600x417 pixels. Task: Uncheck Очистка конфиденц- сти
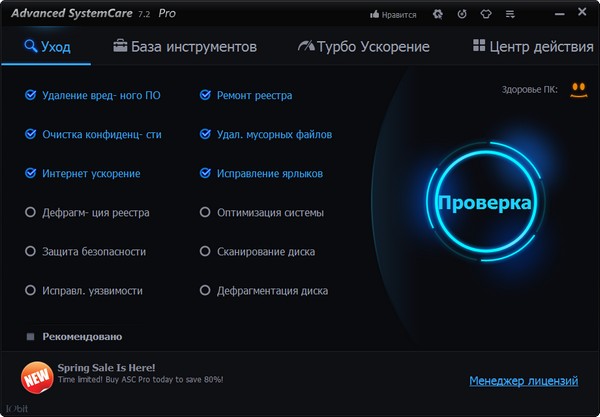[31, 134]
